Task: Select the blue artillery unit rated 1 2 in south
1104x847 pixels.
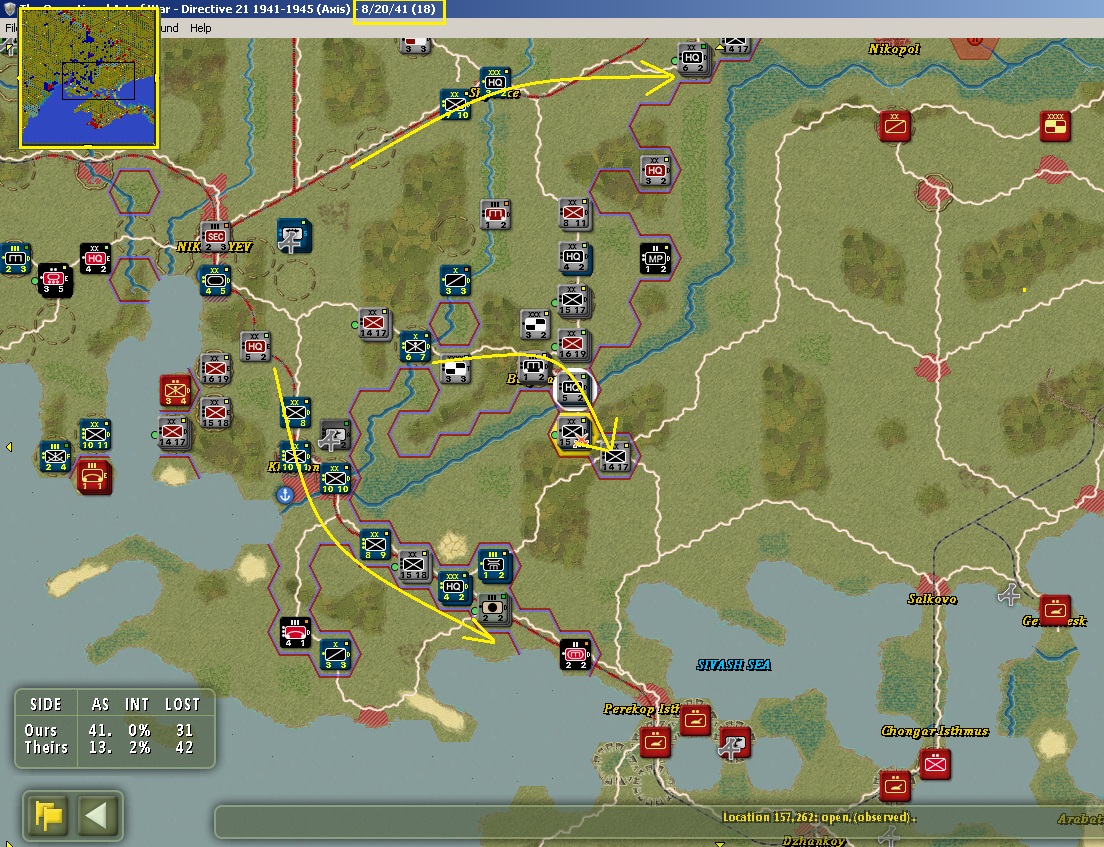Action: [494, 565]
